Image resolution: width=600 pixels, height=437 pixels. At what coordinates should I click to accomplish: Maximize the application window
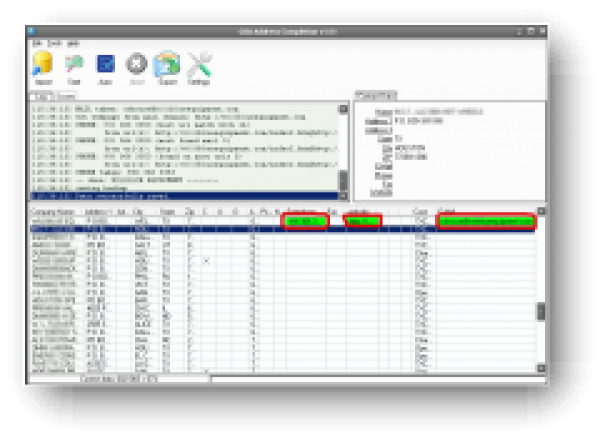click(x=531, y=31)
